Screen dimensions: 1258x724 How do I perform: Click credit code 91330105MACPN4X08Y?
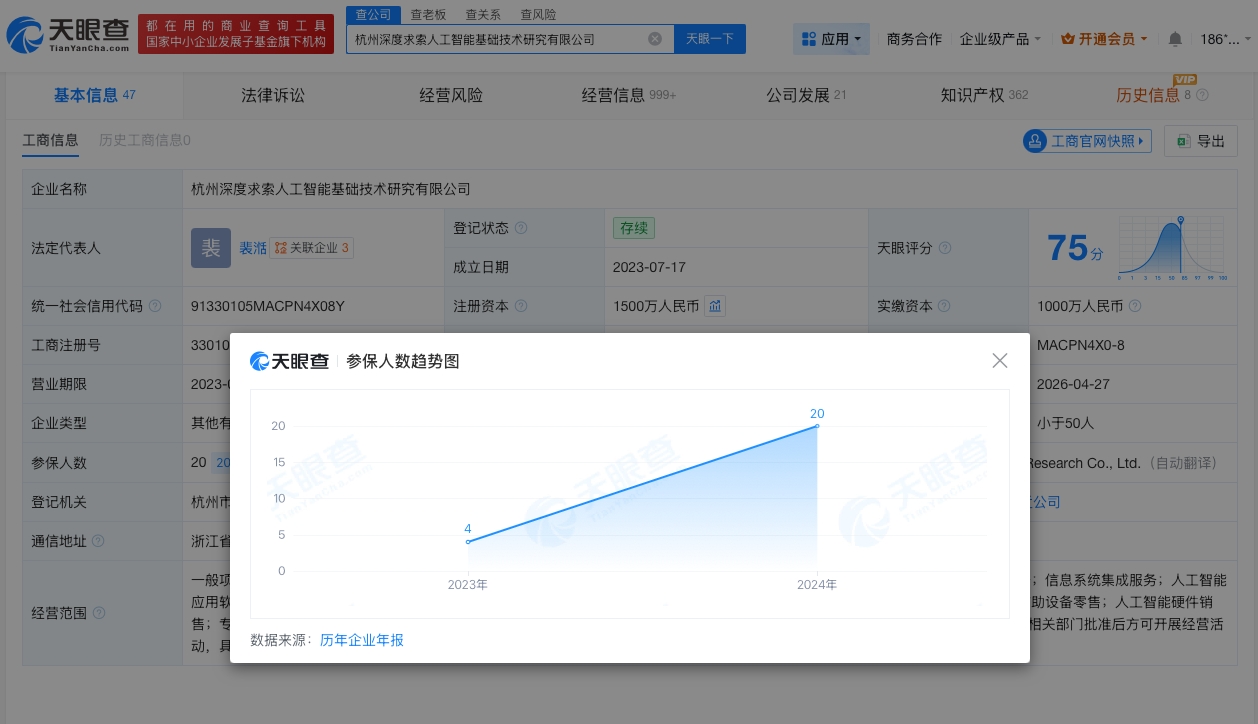267,306
